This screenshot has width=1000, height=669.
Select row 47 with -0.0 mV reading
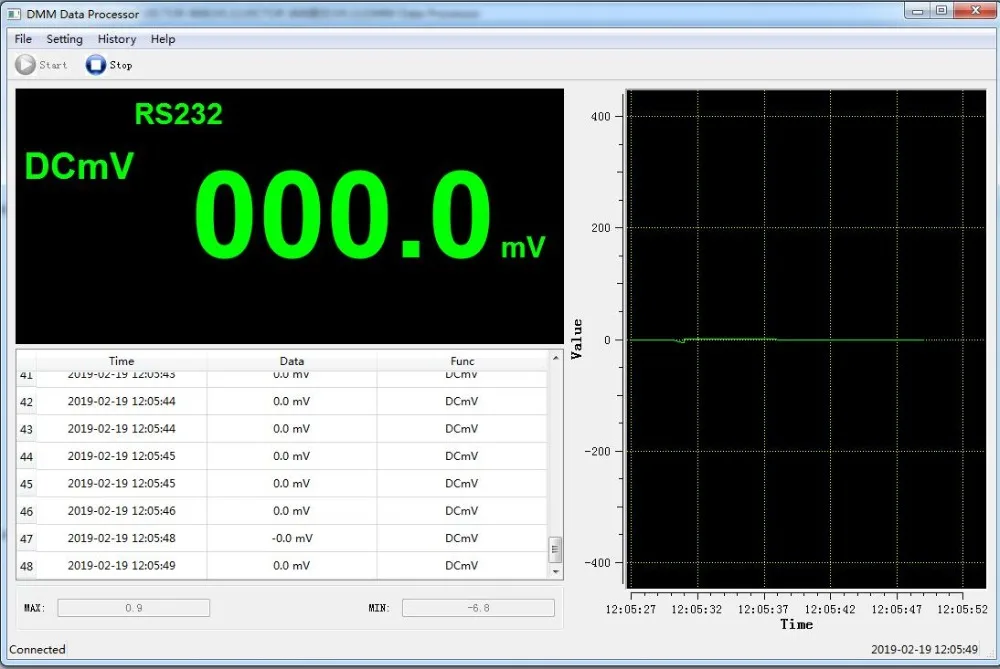(x=292, y=538)
